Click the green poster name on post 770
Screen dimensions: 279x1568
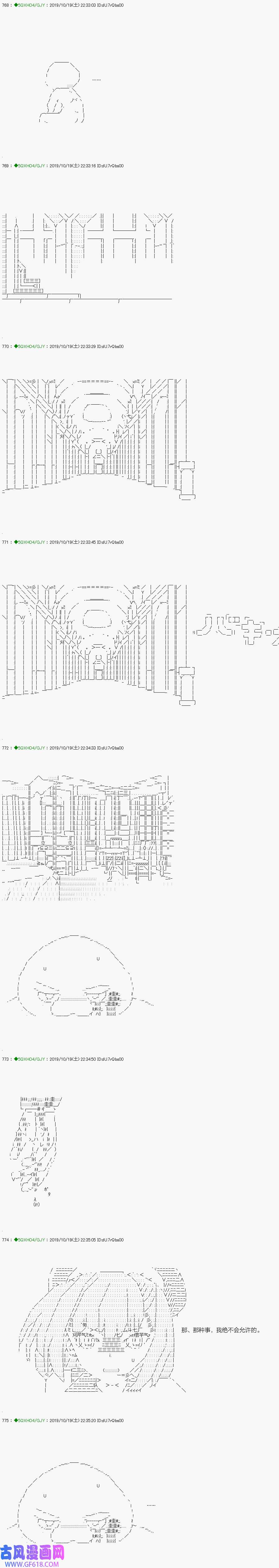tap(30, 347)
